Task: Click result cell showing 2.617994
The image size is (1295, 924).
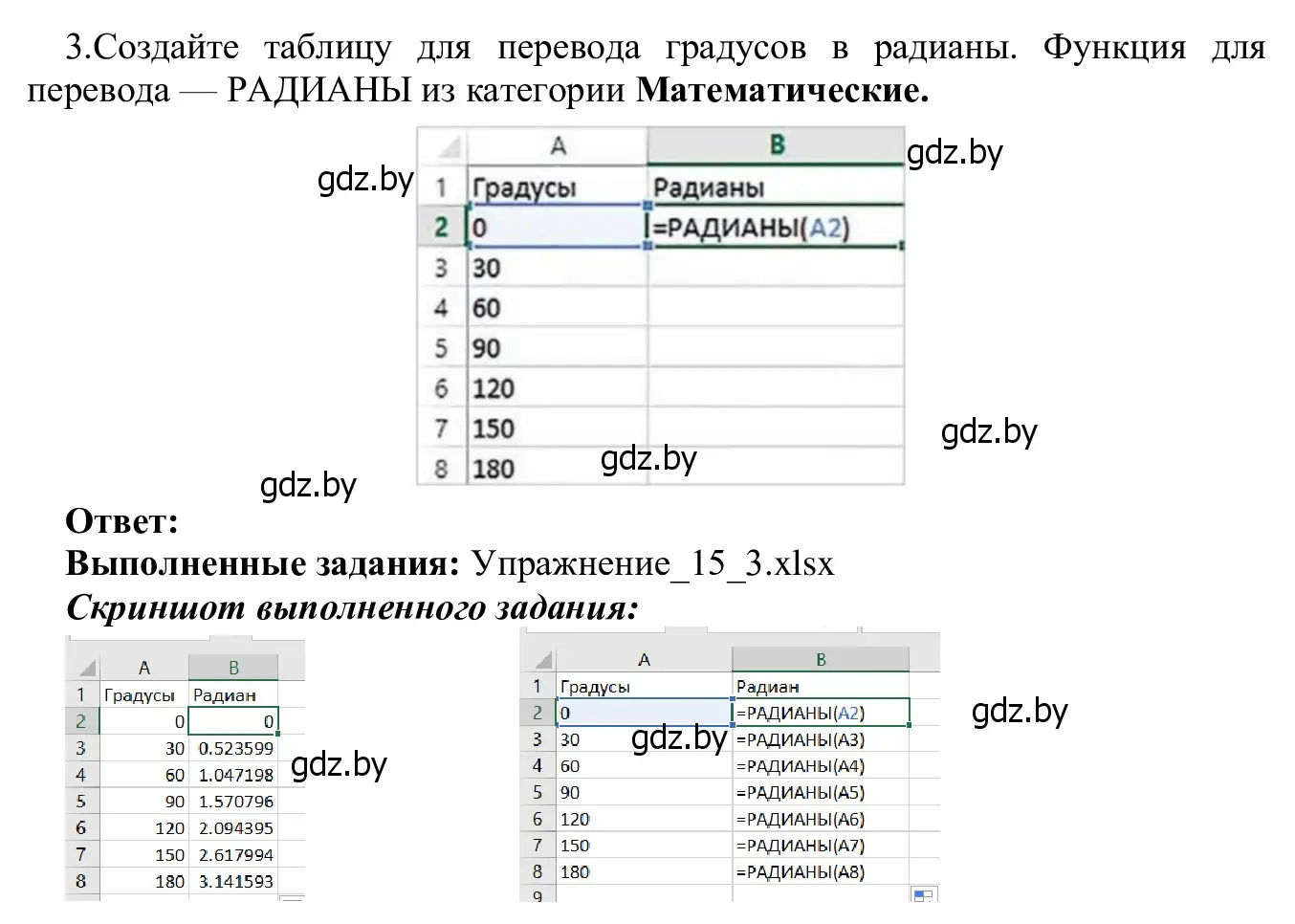Action: coord(233,855)
